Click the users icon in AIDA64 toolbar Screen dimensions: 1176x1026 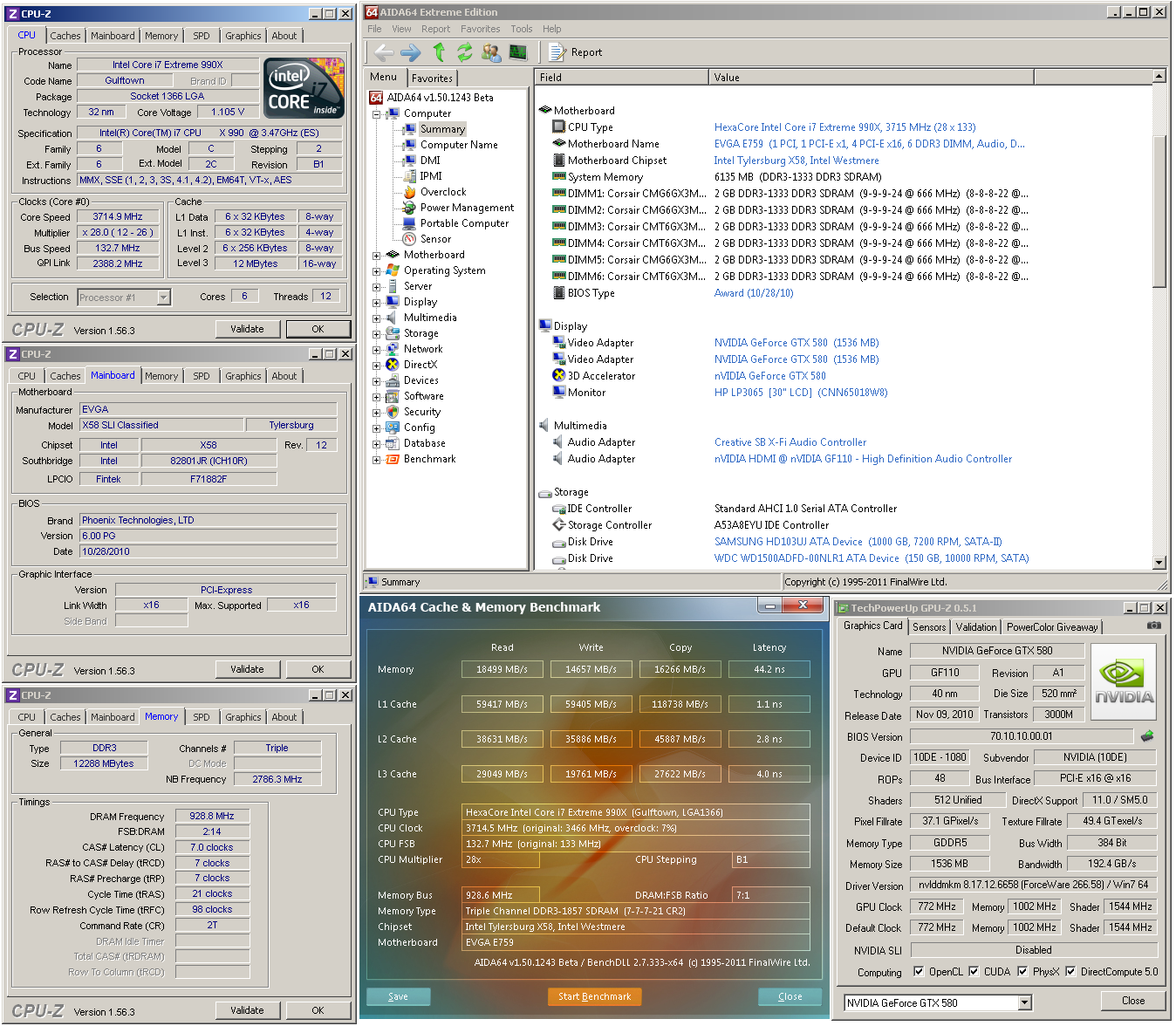(x=491, y=52)
